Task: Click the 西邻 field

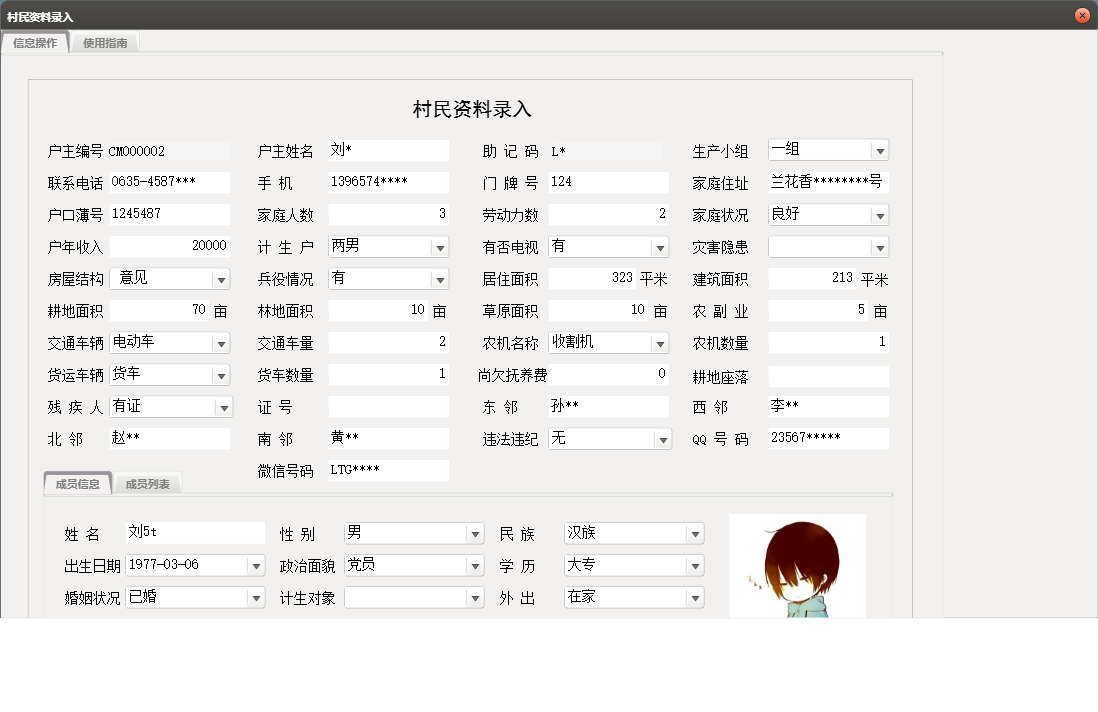Action: point(828,406)
